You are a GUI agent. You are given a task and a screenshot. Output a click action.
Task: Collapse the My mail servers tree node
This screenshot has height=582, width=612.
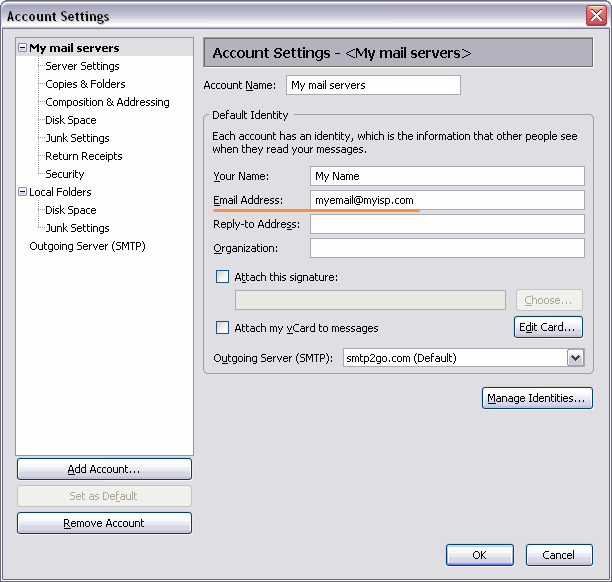pyautogui.click(x=23, y=48)
